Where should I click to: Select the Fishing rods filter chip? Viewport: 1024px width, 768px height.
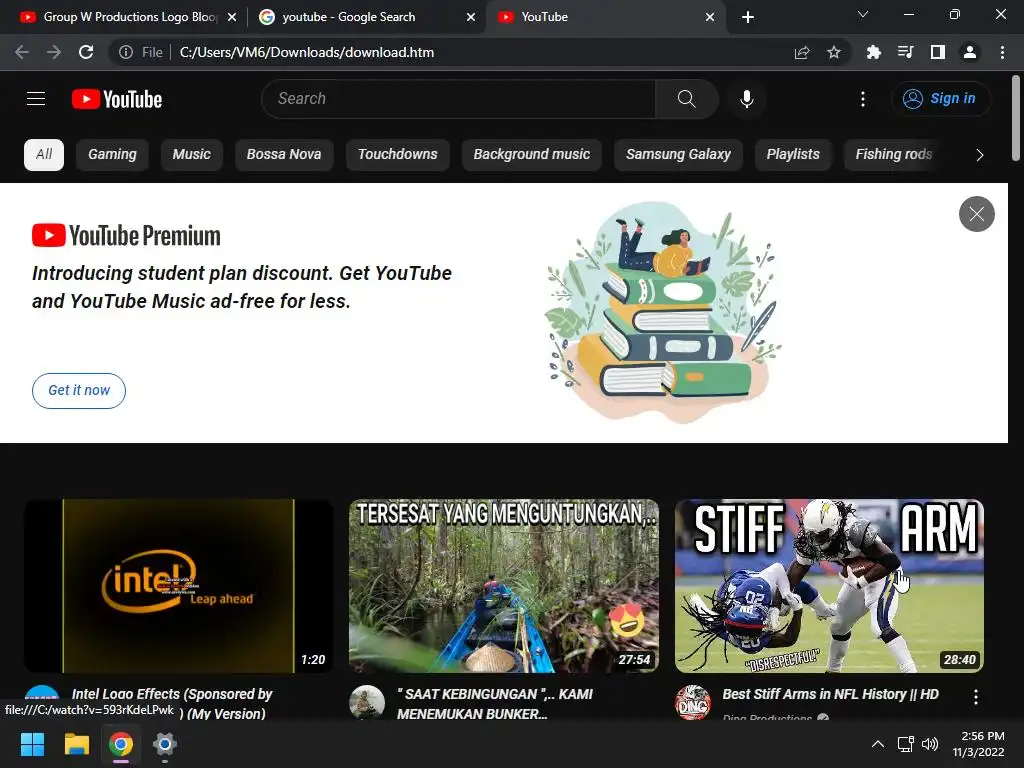pyautogui.click(x=893, y=155)
